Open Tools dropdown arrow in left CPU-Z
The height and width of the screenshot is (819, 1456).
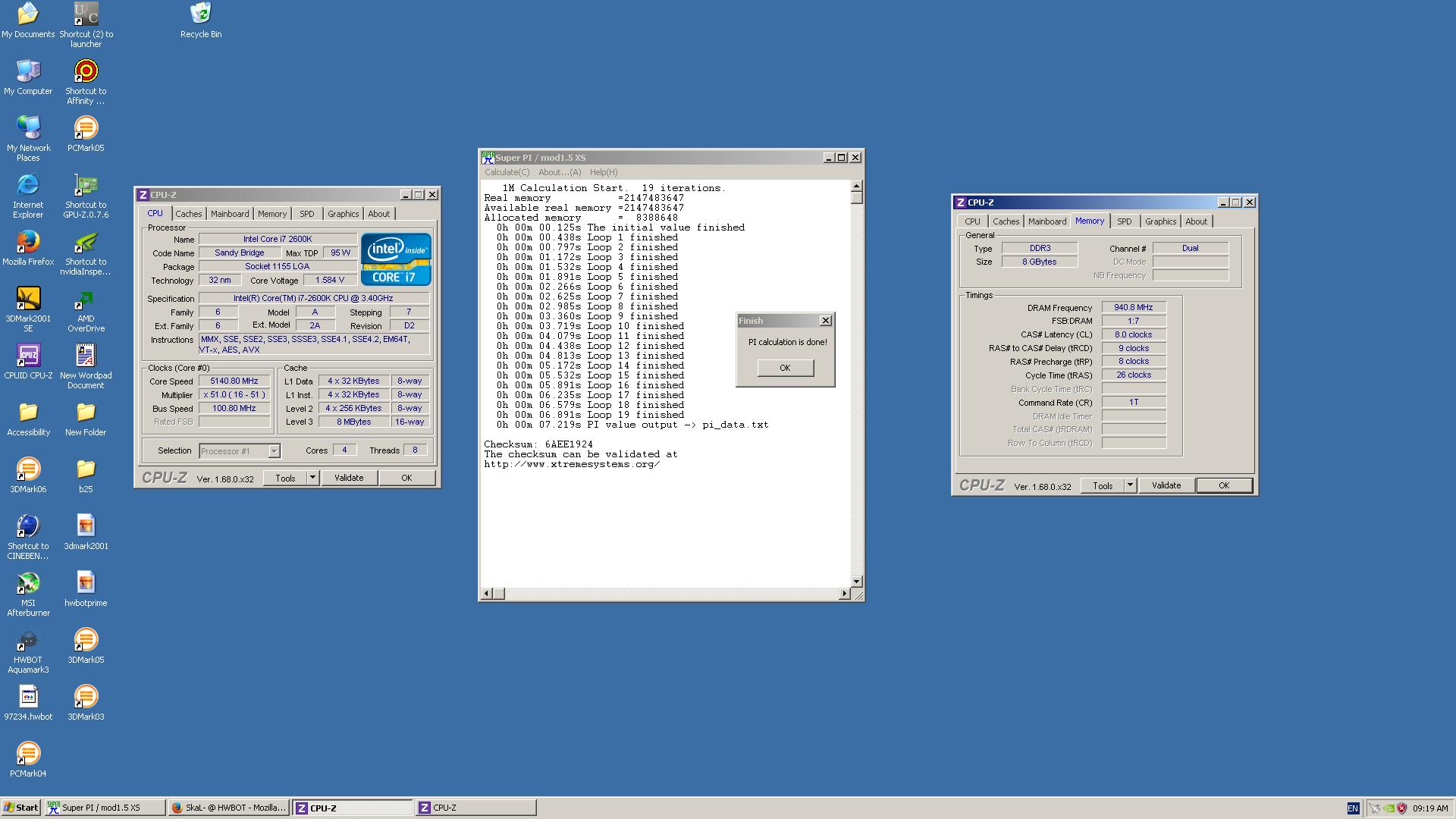(312, 478)
